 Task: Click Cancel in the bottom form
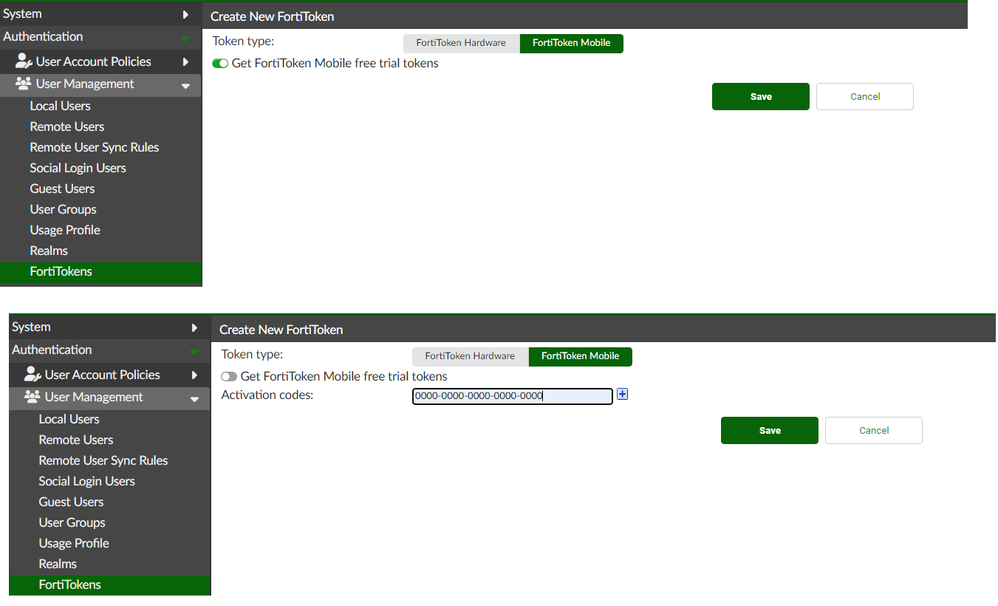tap(874, 430)
